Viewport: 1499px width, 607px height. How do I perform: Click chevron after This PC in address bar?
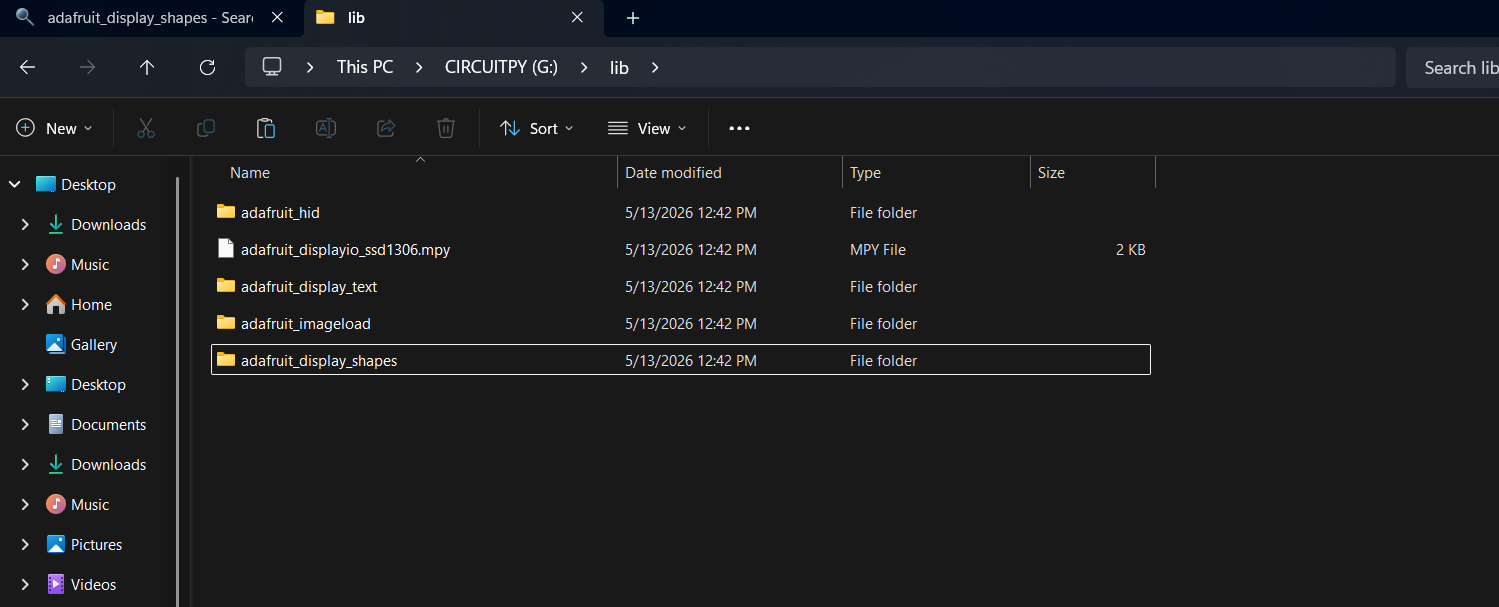point(419,67)
